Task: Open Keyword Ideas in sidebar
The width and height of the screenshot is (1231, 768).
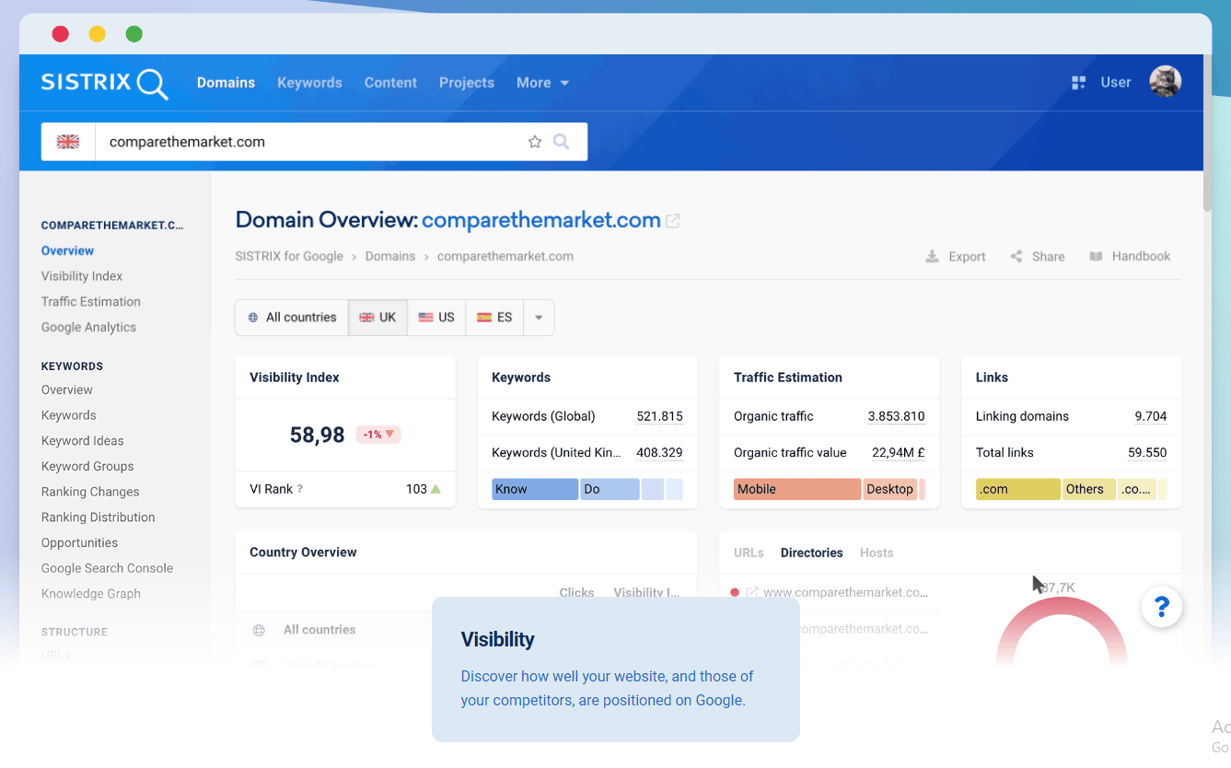Action: tap(82, 441)
